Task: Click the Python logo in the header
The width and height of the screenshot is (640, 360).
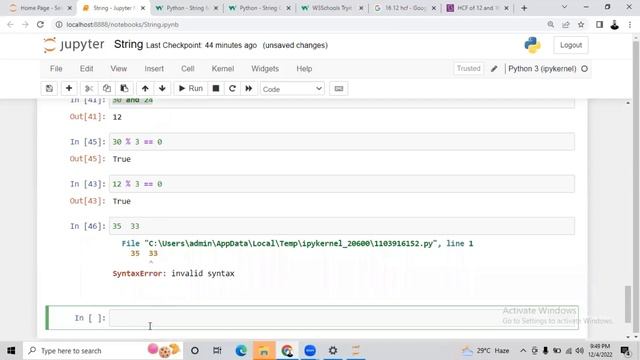Action: coord(532,45)
